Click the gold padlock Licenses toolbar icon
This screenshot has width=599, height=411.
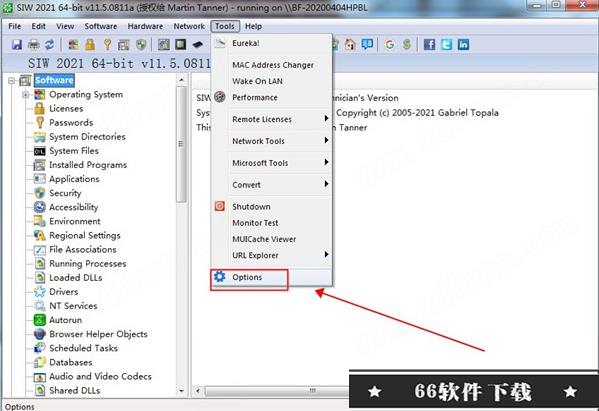(90, 45)
